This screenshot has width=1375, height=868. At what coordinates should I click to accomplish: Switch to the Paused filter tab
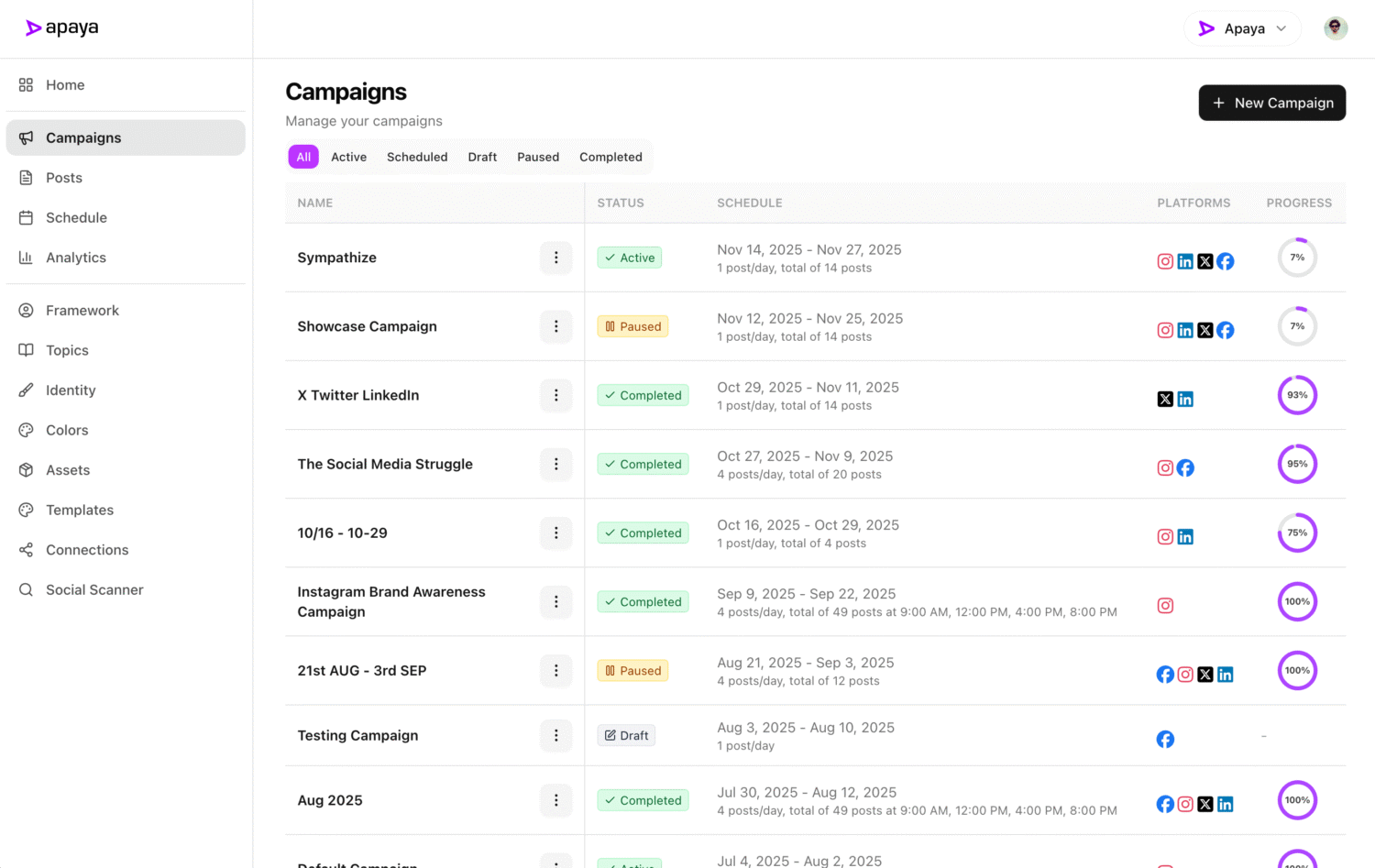[538, 157]
